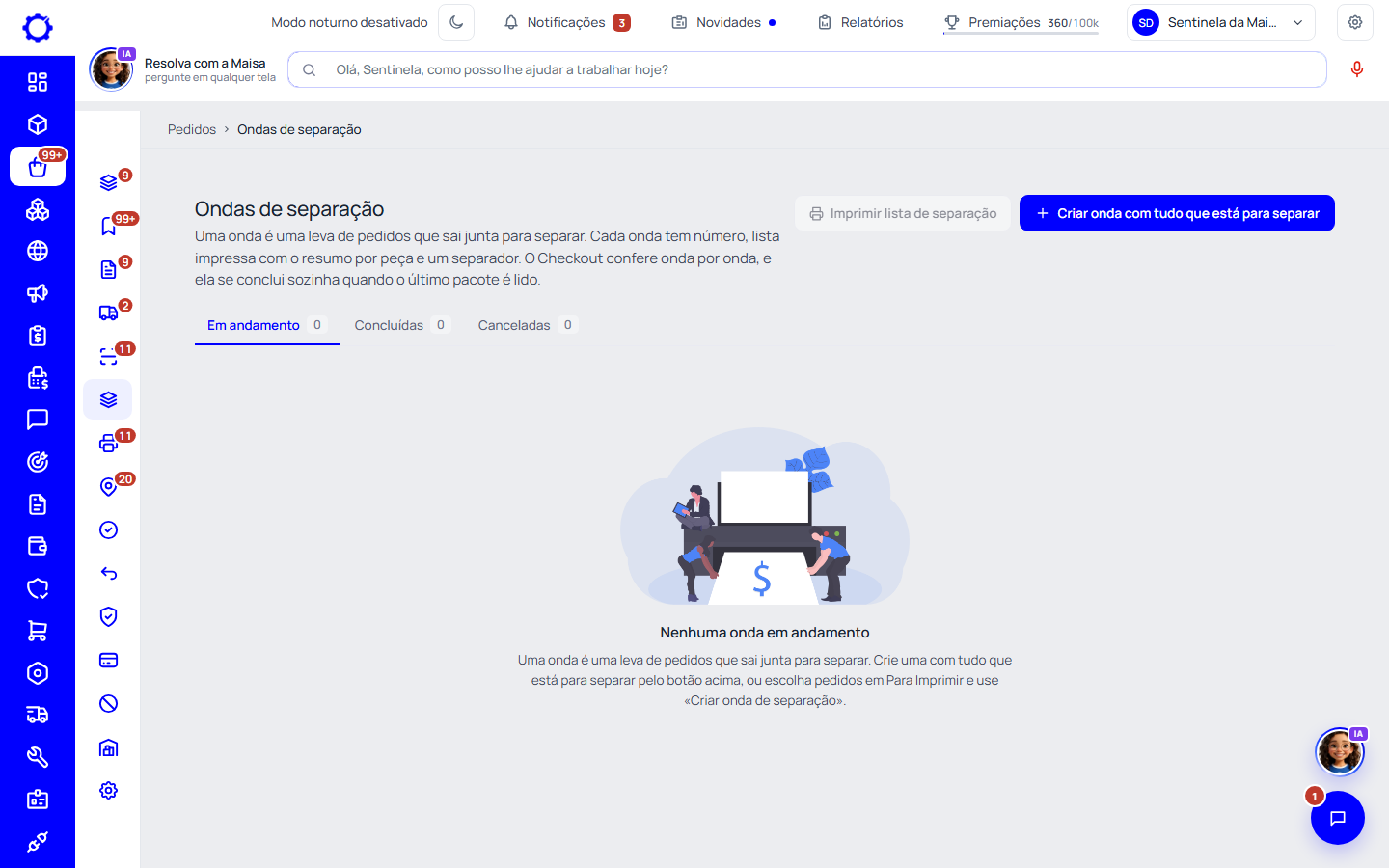Screen dimensions: 1389x868
Task: Click the ID badge icon in blue sidebar
Action: tap(38, 800)
